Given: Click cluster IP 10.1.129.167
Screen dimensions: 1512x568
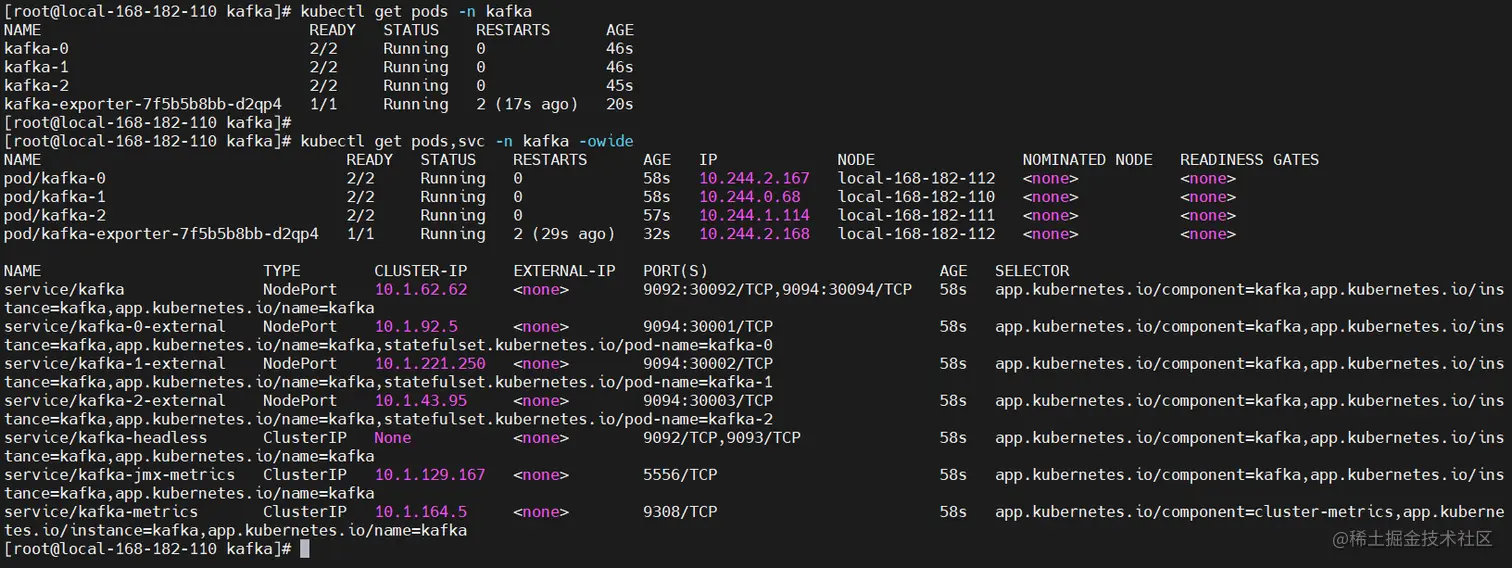Looking at the screenshot, I should [430, 474].
